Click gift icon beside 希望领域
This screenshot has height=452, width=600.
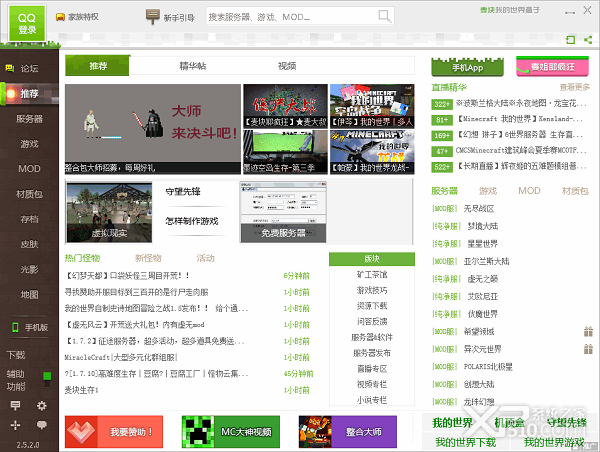[588, 331]
